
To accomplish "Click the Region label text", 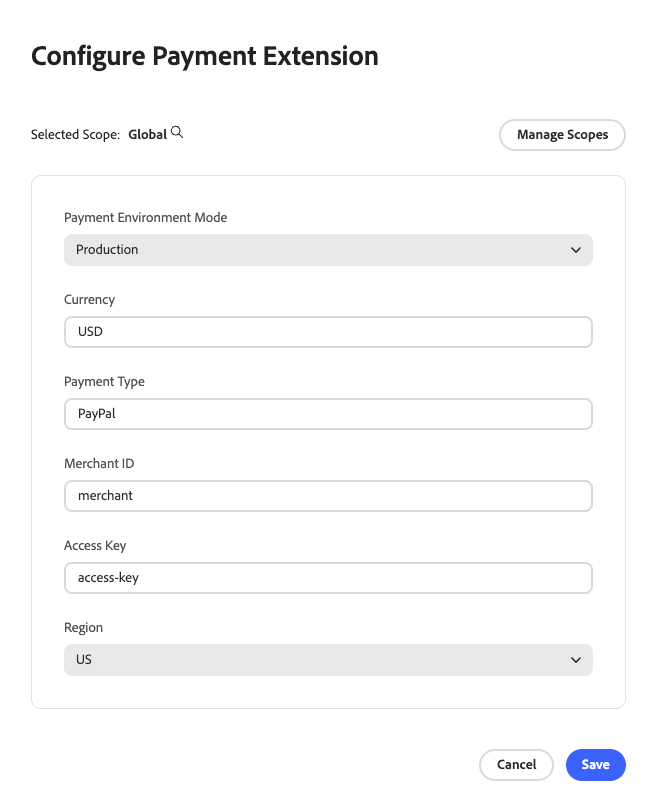I will [x=83, y=628].
